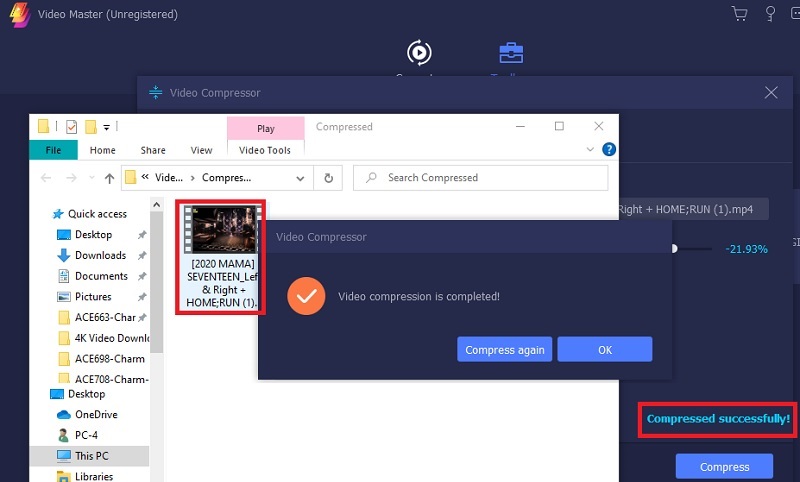Click Compress again button

(x=505, y=349)
